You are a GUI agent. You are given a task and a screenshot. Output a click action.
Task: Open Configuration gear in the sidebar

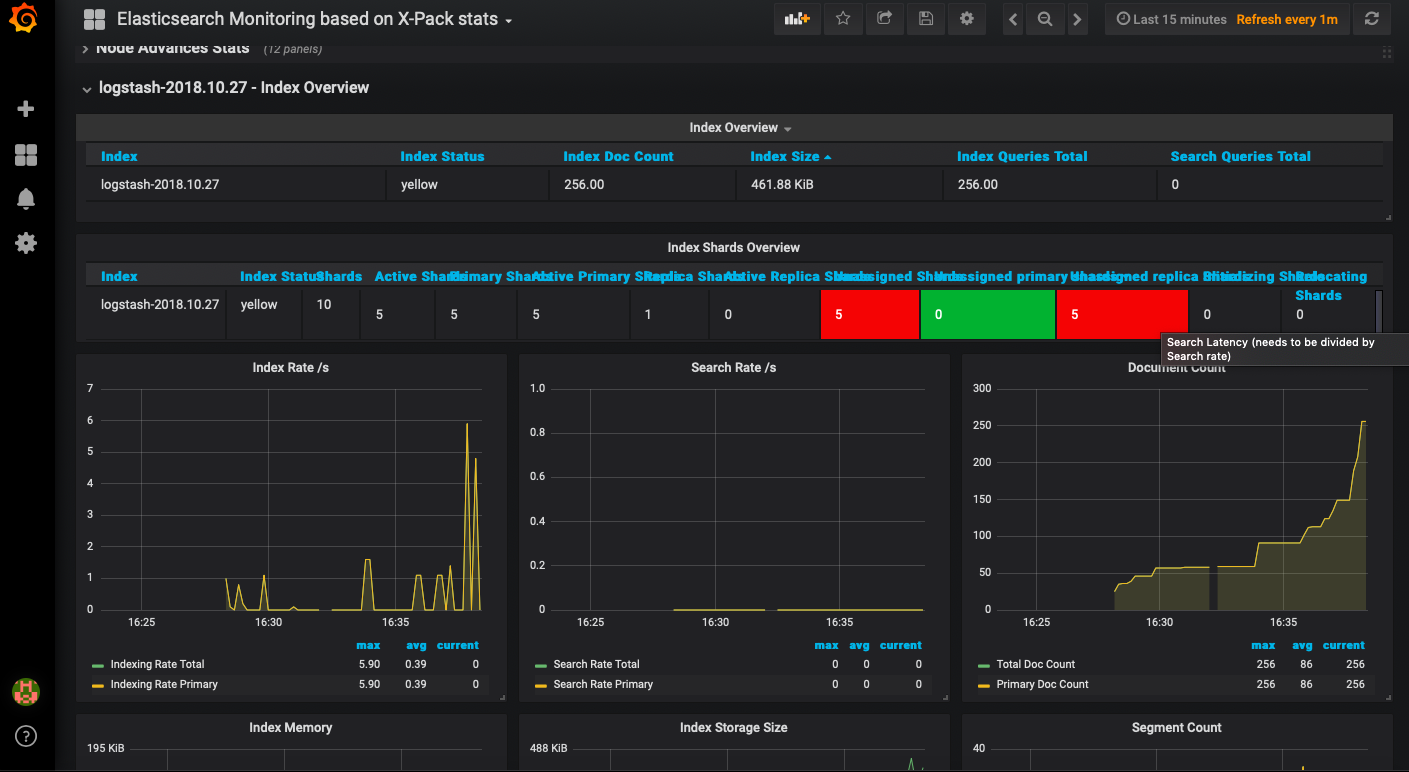(x=26, y=243)
